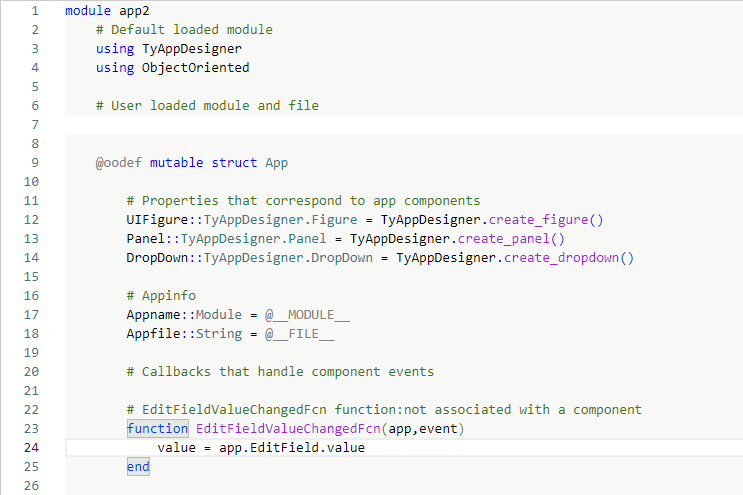Click the '(app,event)' parameters on line 23
This screenshot has width=743, height=495.
[x=423, y=428]
